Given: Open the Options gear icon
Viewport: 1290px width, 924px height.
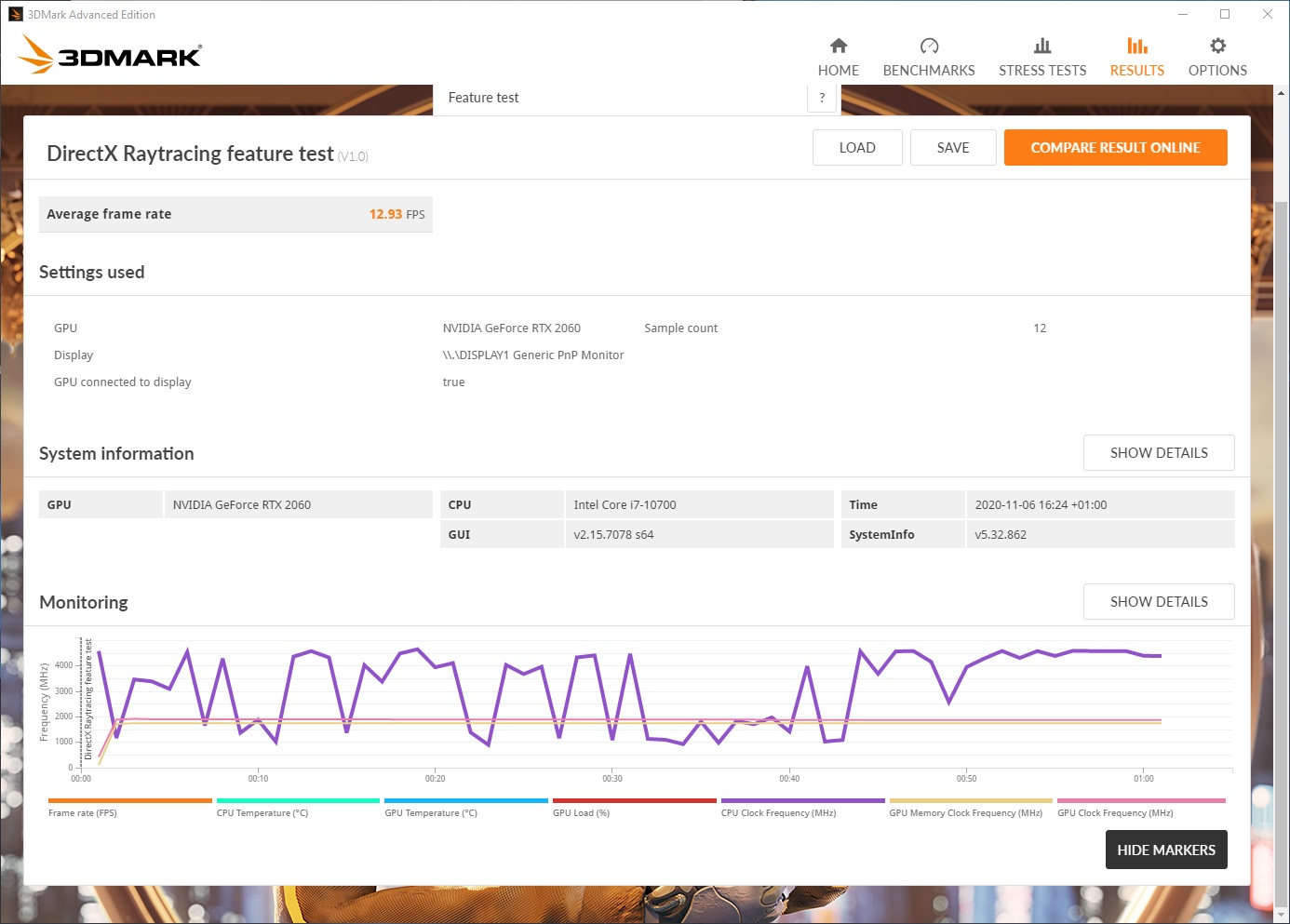Looking at the screenshot, I should (x=1217, y=46).
